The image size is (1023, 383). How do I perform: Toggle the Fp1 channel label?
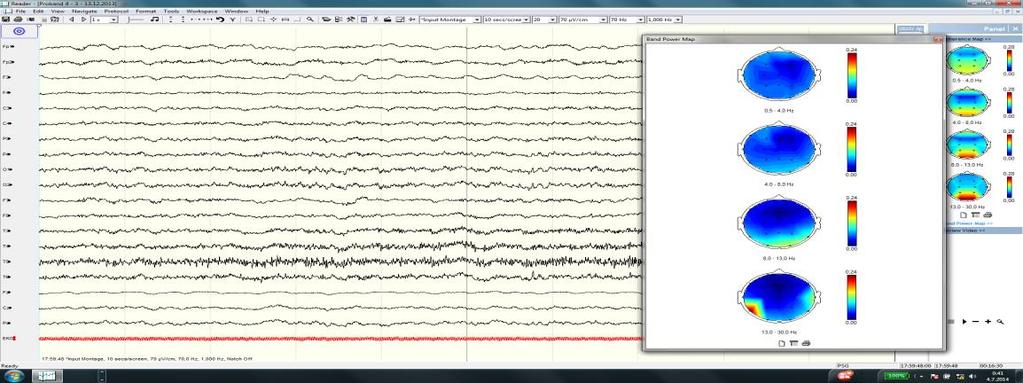click(x=8, y=47)
